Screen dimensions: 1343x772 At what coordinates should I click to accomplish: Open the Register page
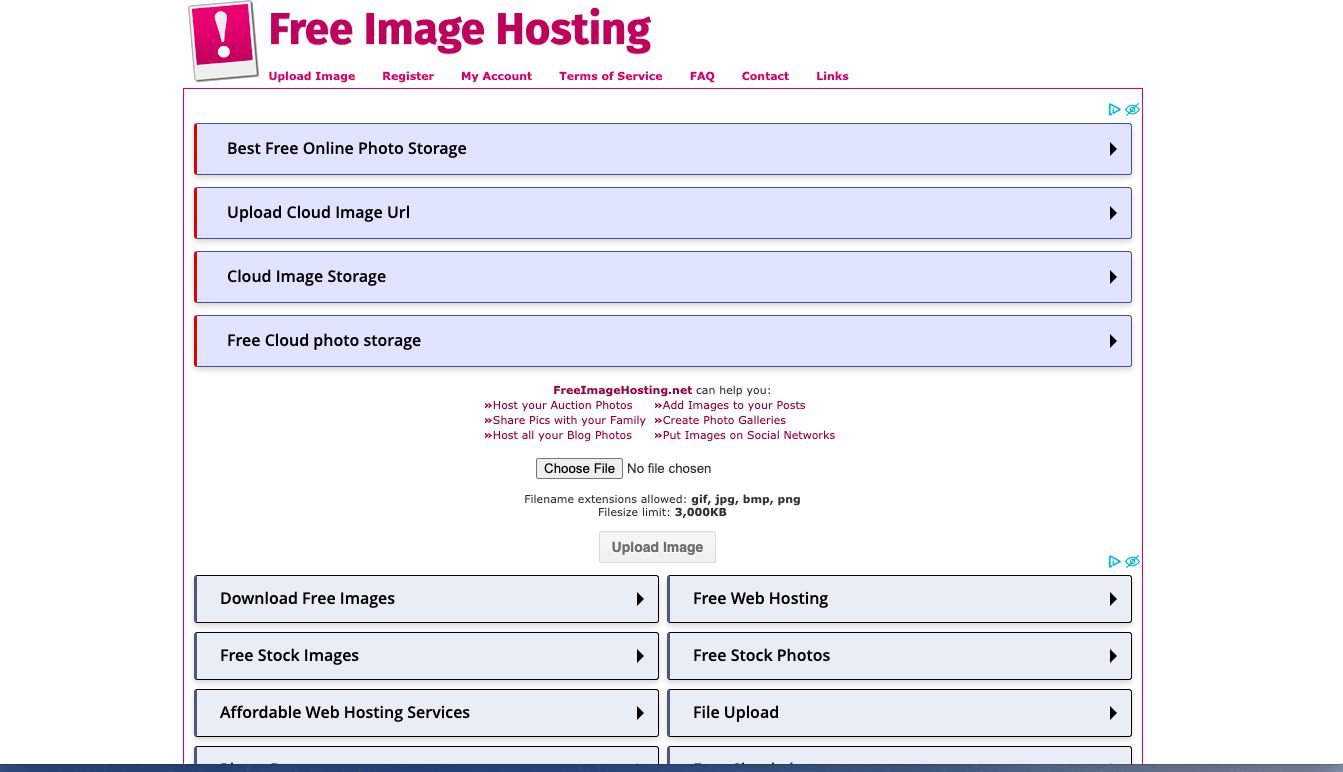pyautogui.click(x=408, y=76)
